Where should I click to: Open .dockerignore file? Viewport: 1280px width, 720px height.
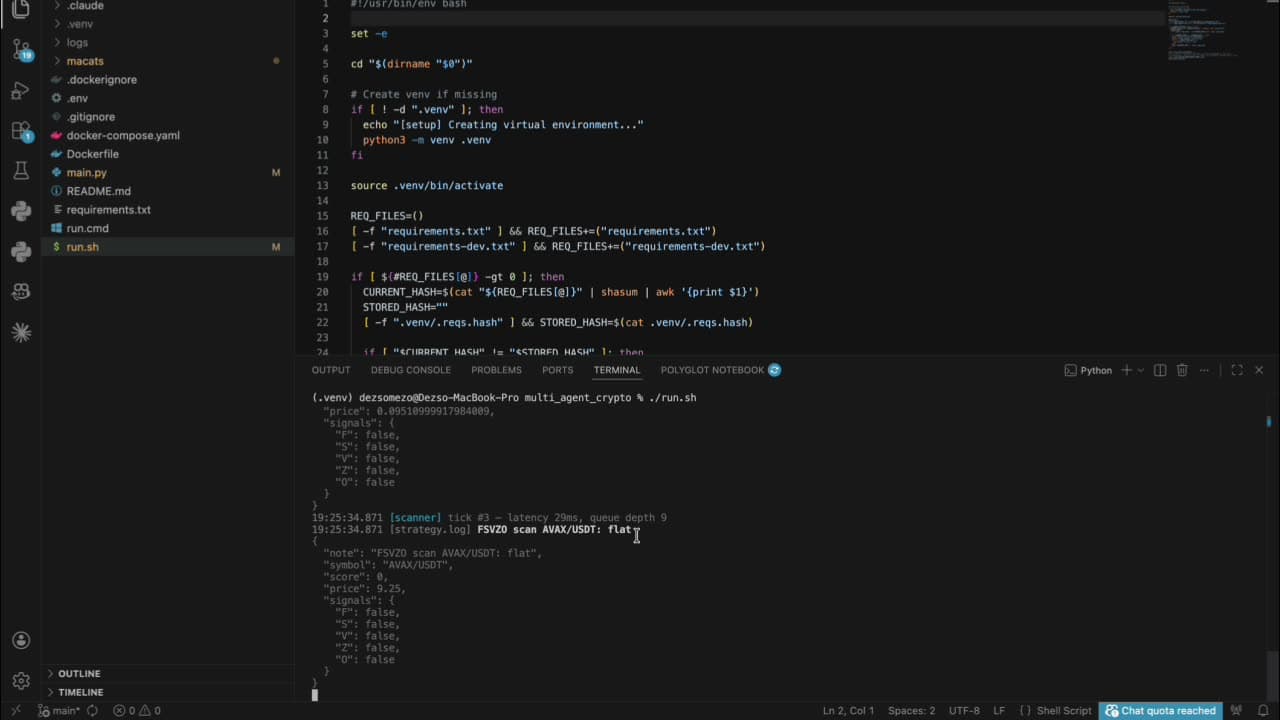[x=168, y=80]
